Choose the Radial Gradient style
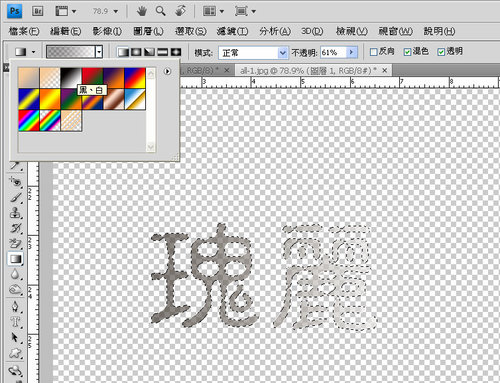500x383 pixels. click(x=136, y=52)
